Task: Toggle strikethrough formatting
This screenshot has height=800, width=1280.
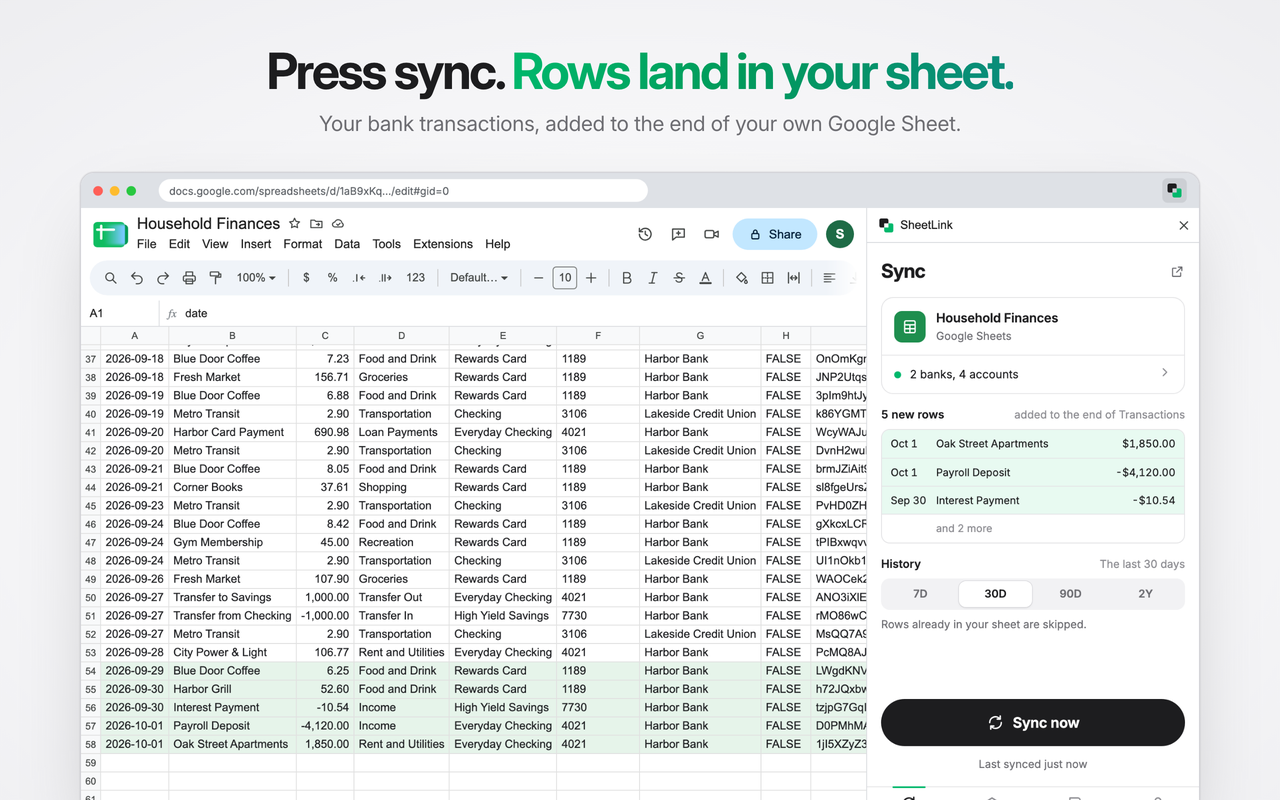Action: point(679,278)
